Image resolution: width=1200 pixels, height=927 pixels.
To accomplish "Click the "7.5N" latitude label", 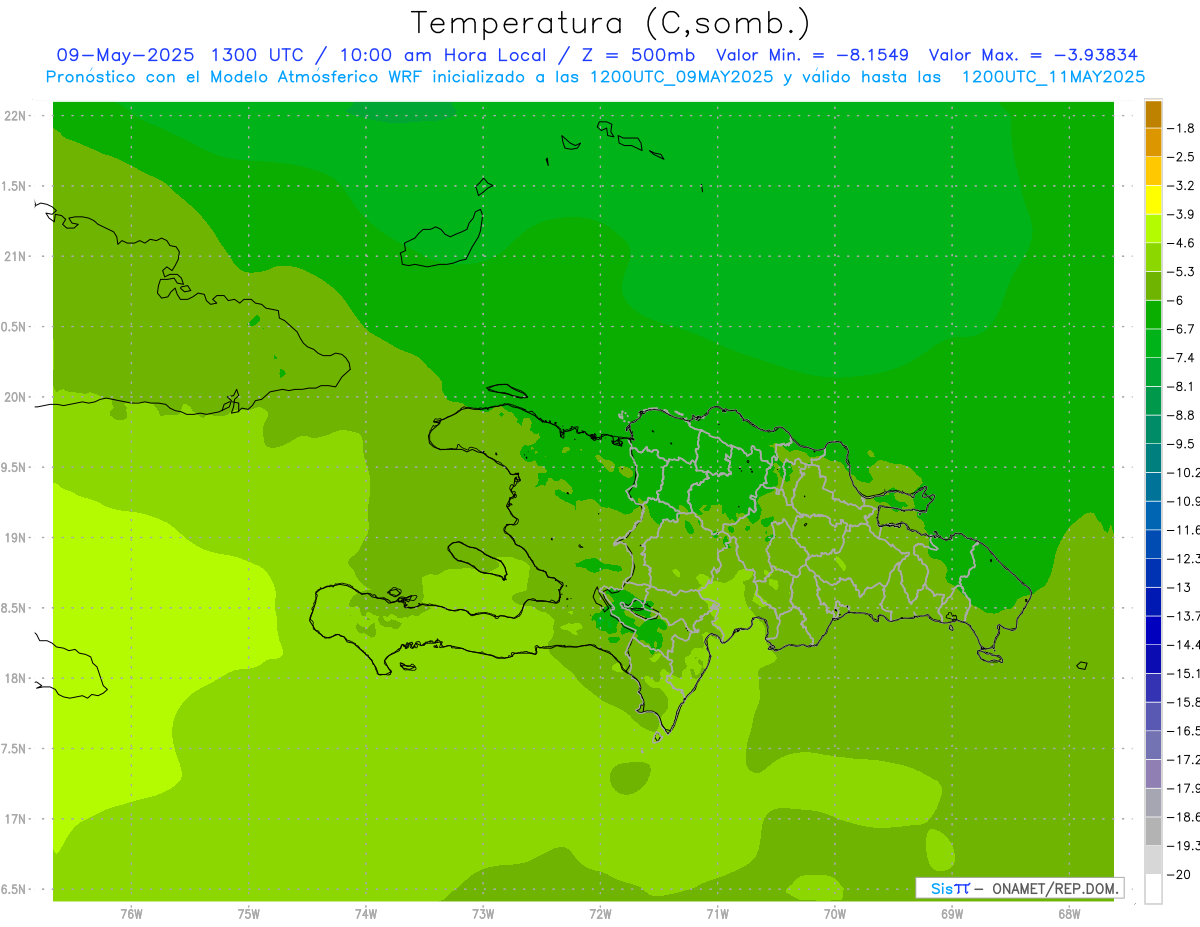I will click(13, 749).
